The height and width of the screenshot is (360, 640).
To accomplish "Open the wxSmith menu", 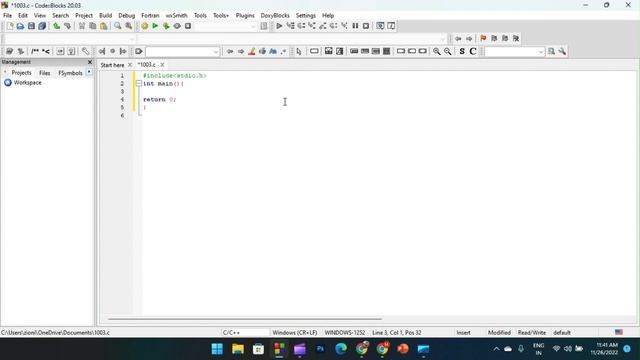I will [x=176, y=16].
